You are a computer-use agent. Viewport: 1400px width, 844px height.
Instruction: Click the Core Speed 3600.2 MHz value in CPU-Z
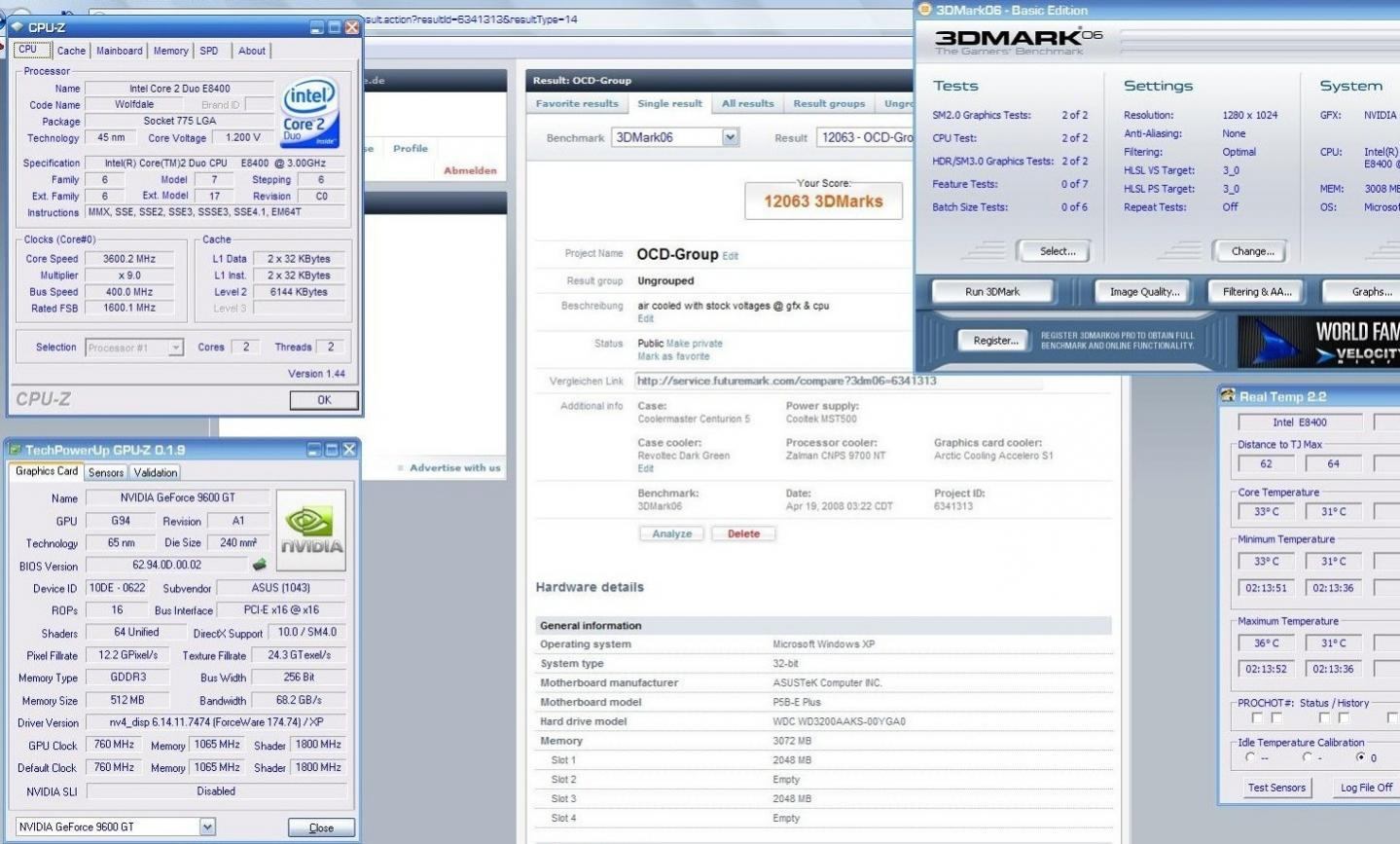(129, 259)
